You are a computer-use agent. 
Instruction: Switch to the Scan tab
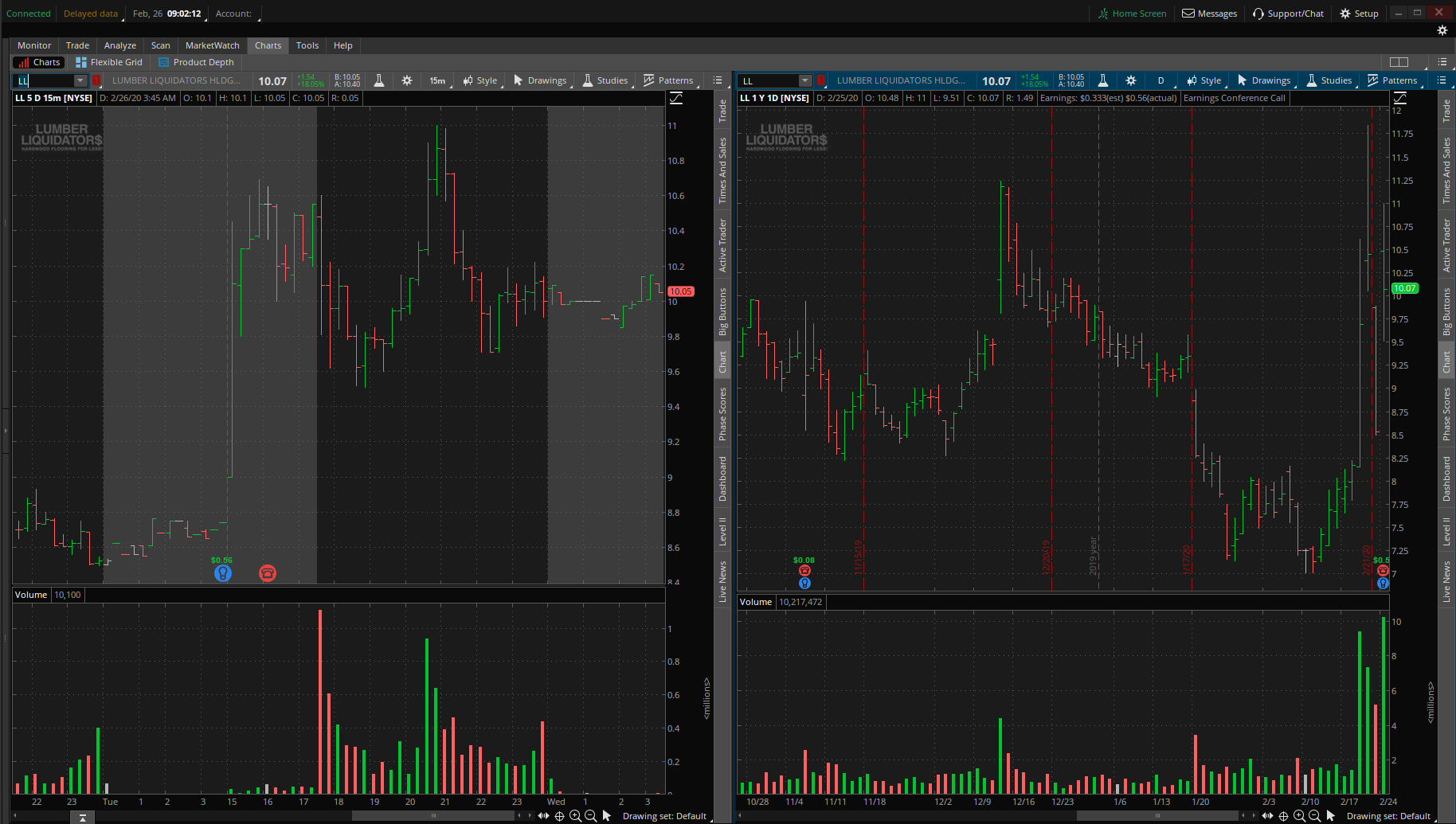point(161,45)
